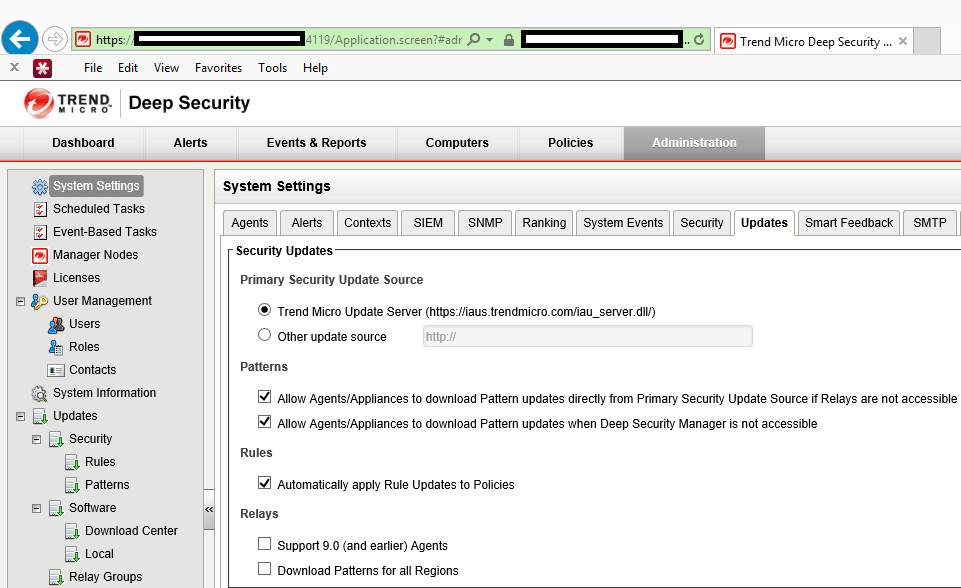Open the Policies navigation tab
The image size is (961, 588).
[571, 143]
